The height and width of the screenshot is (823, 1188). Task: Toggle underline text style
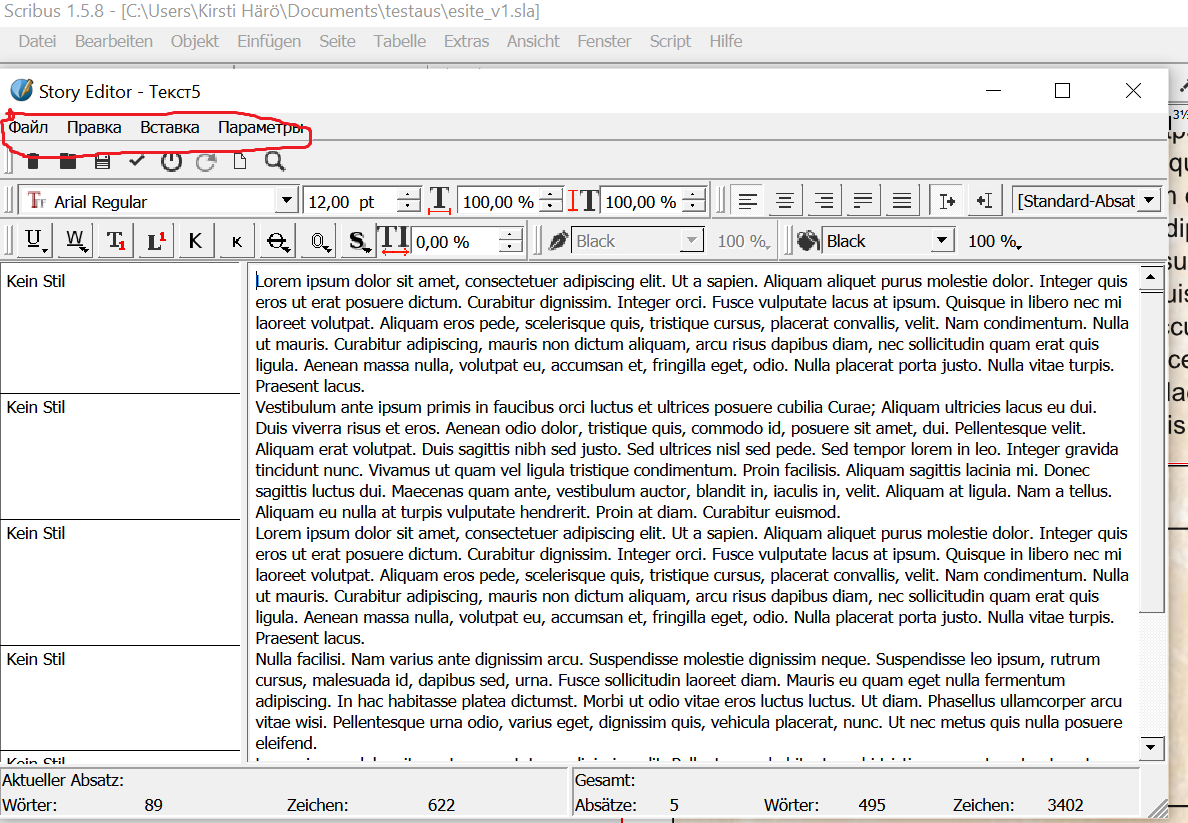pyautogui.click(x=35, y=241)
